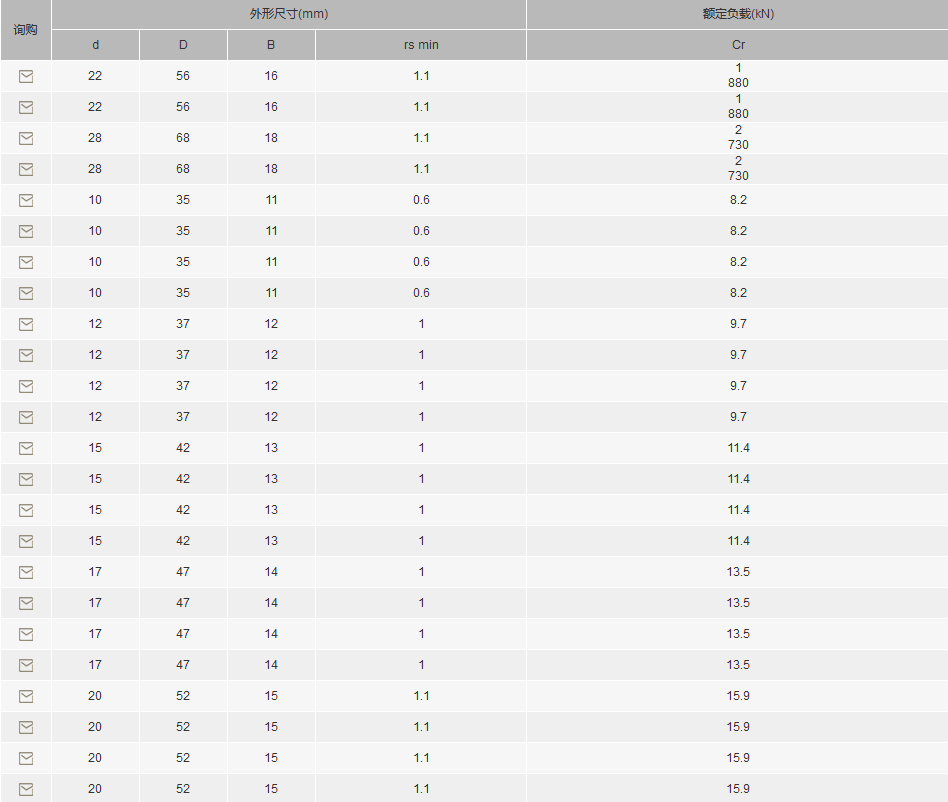Image resolution: width=948 pixels, height=802 pixels.
Task: Open inquiry envelope for first d=12 row
Action: pos(26,324)
